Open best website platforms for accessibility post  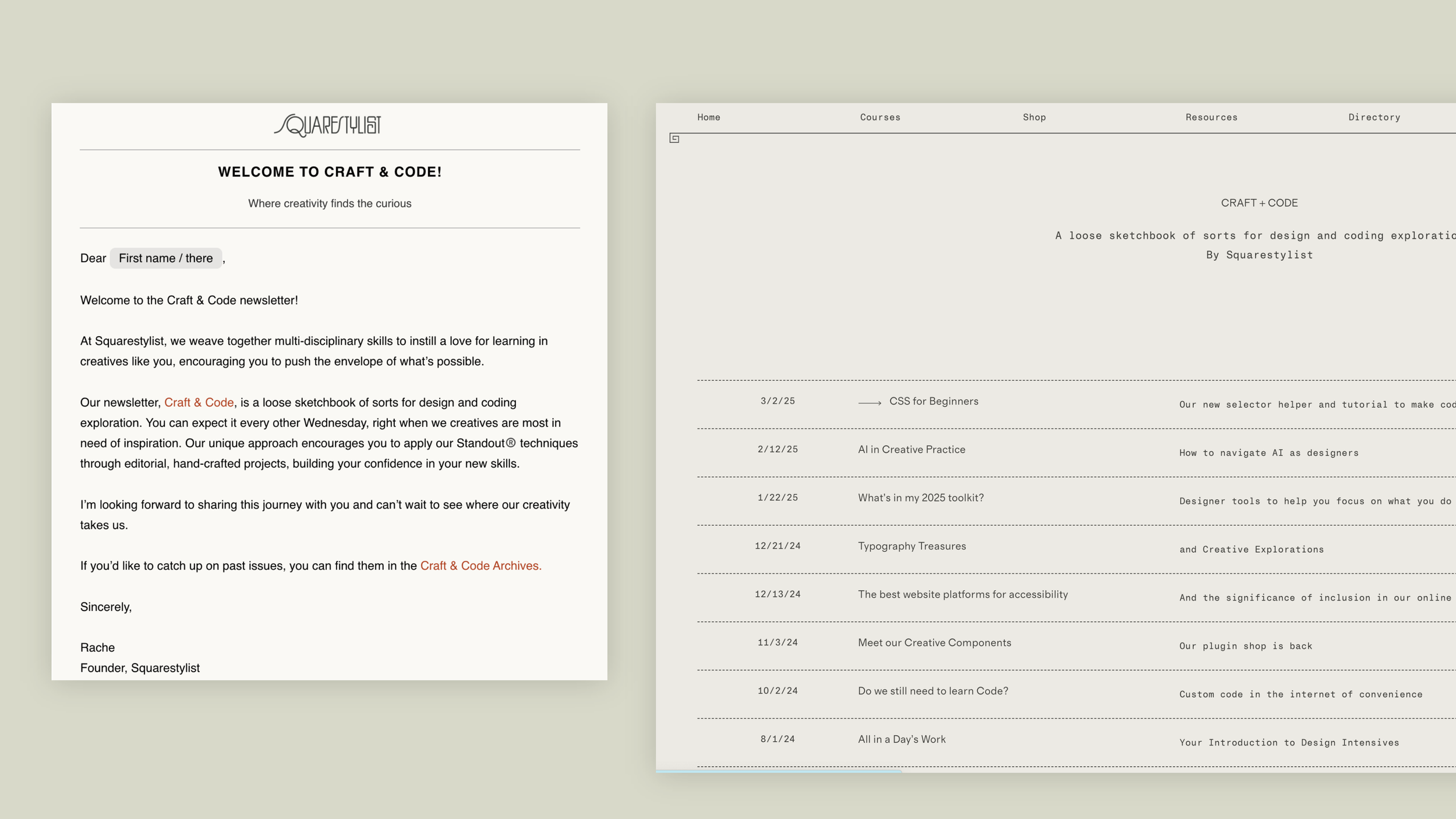[962, 595]
